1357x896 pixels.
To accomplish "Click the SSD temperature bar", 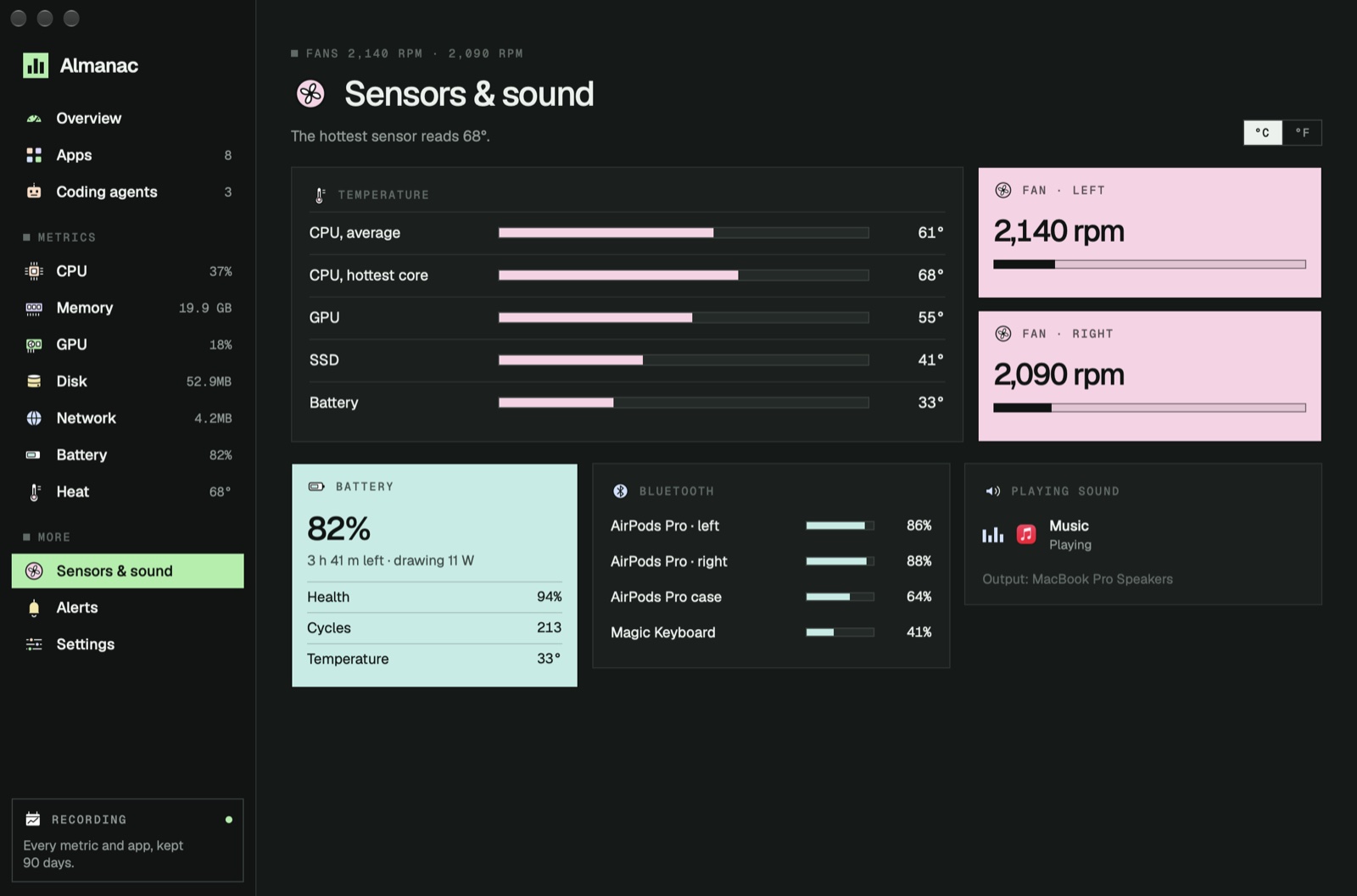I will coord(684,360).
